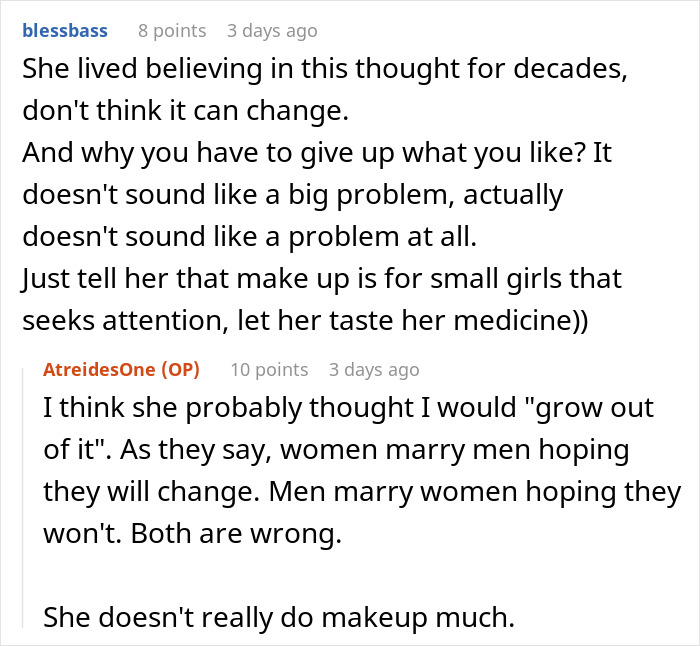Click "She doesn't really do makeup much."

click(x=278, y=618)
